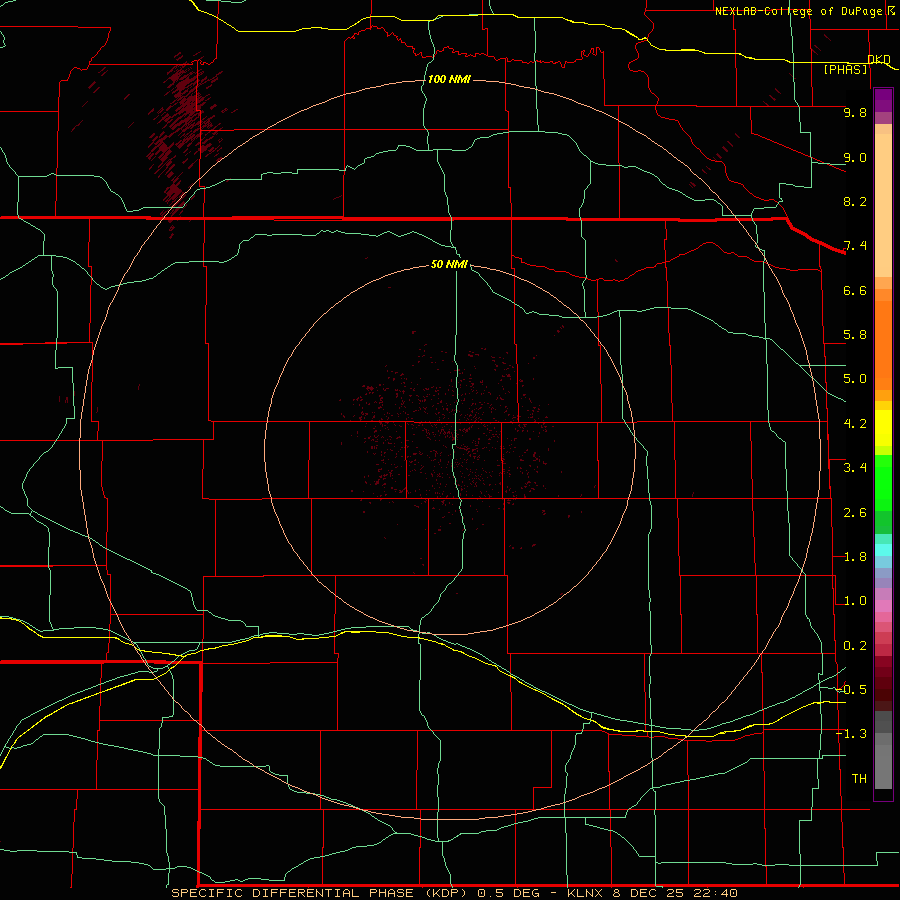Click the dark purple top of the color bar
This screenshot has width=900, height=900.
click(883, 100)
